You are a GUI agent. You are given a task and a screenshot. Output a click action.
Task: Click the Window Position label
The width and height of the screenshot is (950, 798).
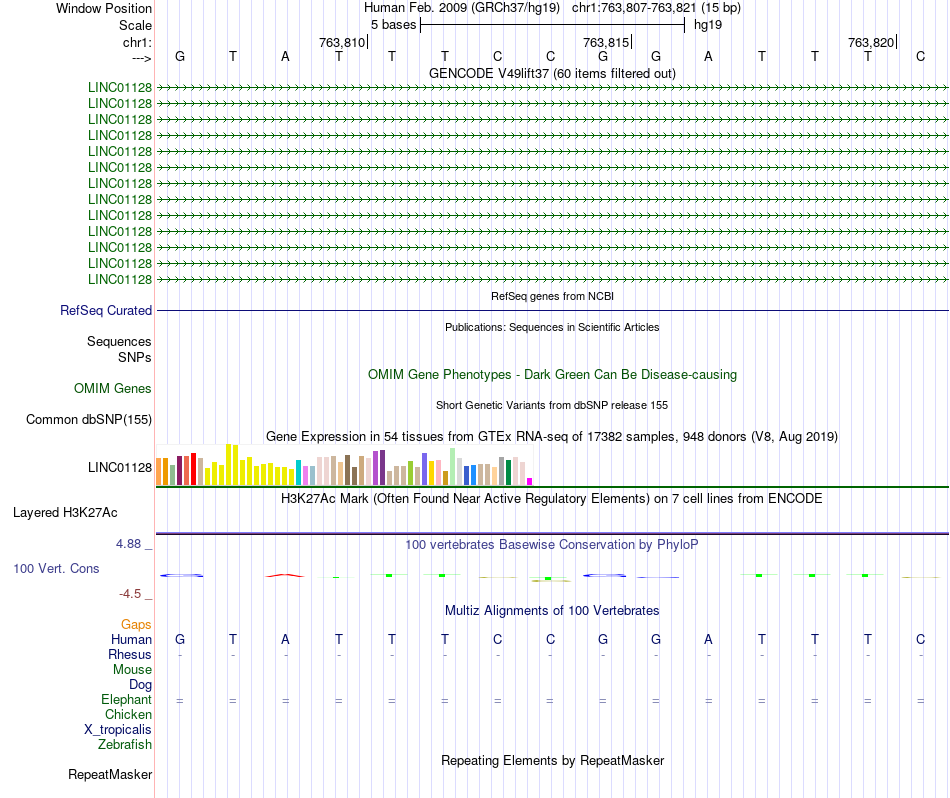coord(104,8)
